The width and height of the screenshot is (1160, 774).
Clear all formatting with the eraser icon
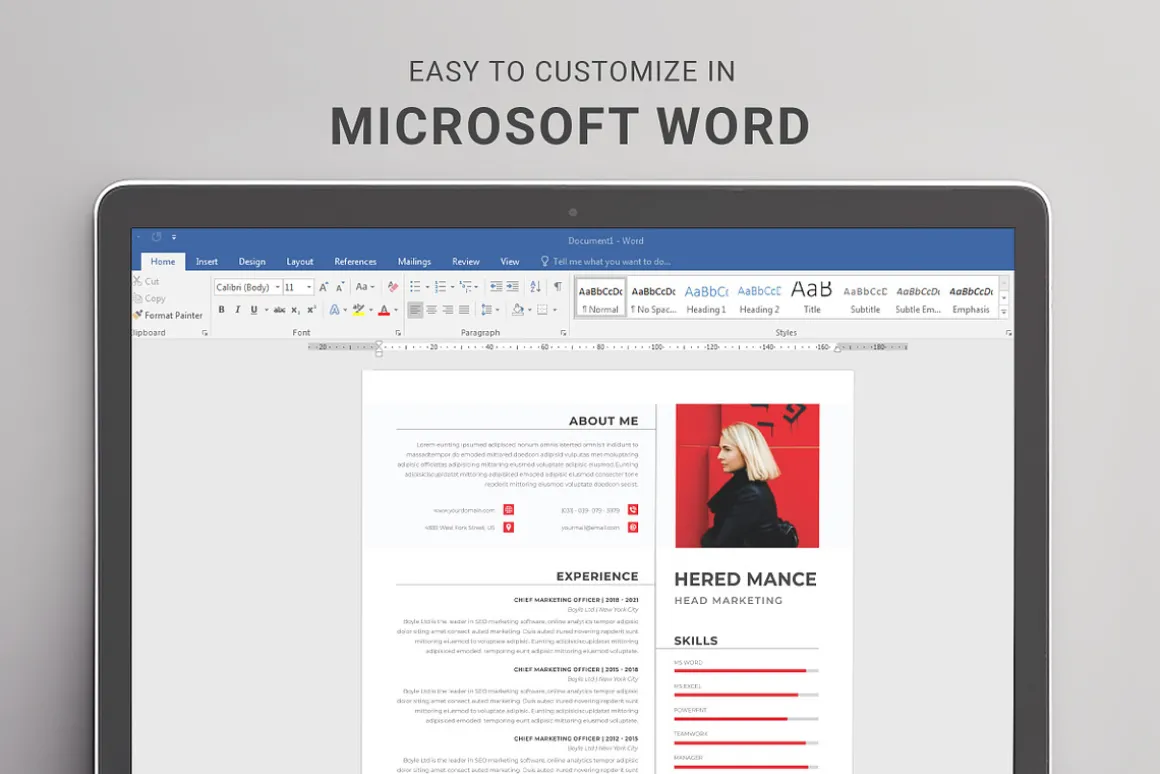[x=393, y=287]
